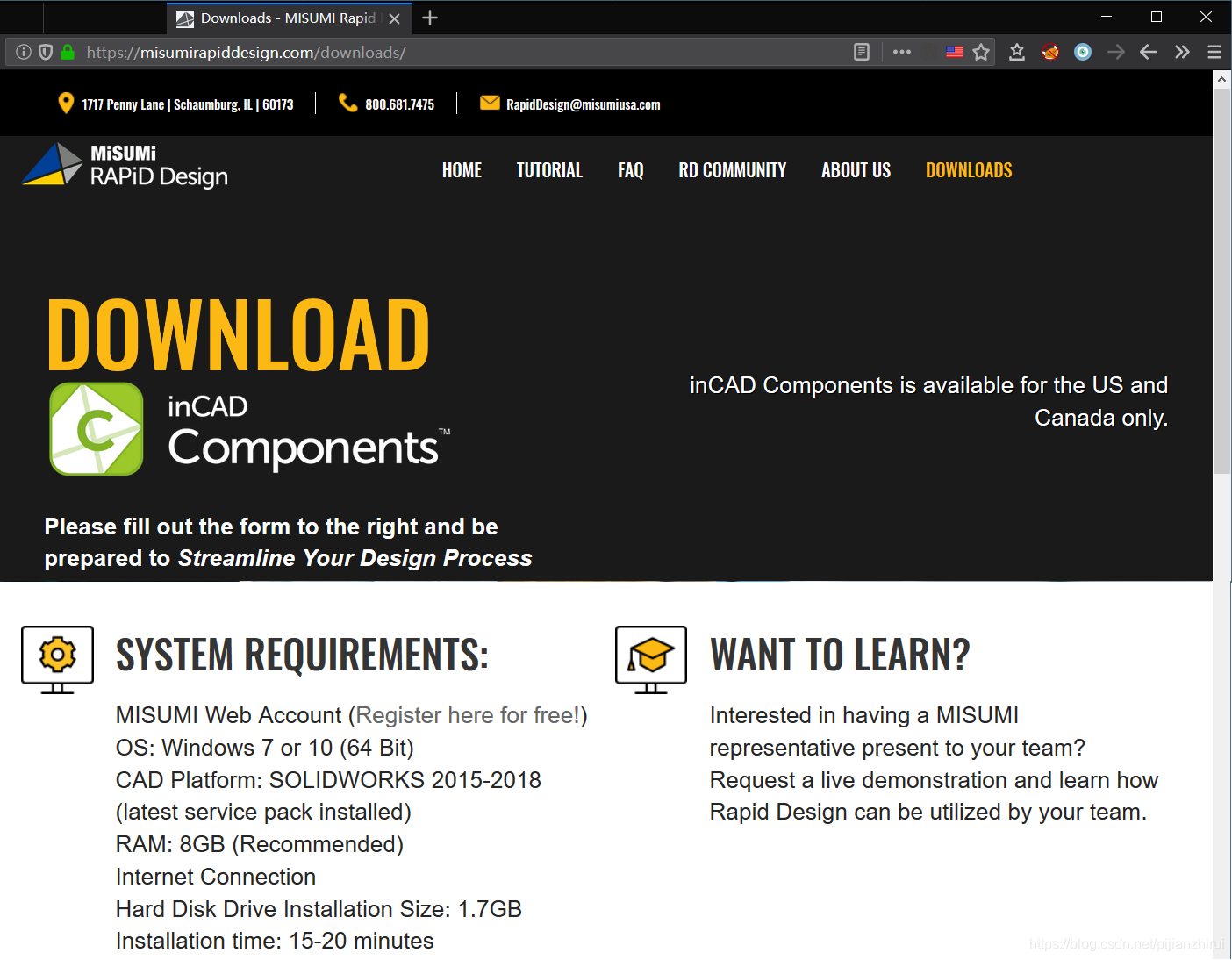Open the DOWNLOADS menu item
Screen dimensions: 1232x960
tap(969, 170)
